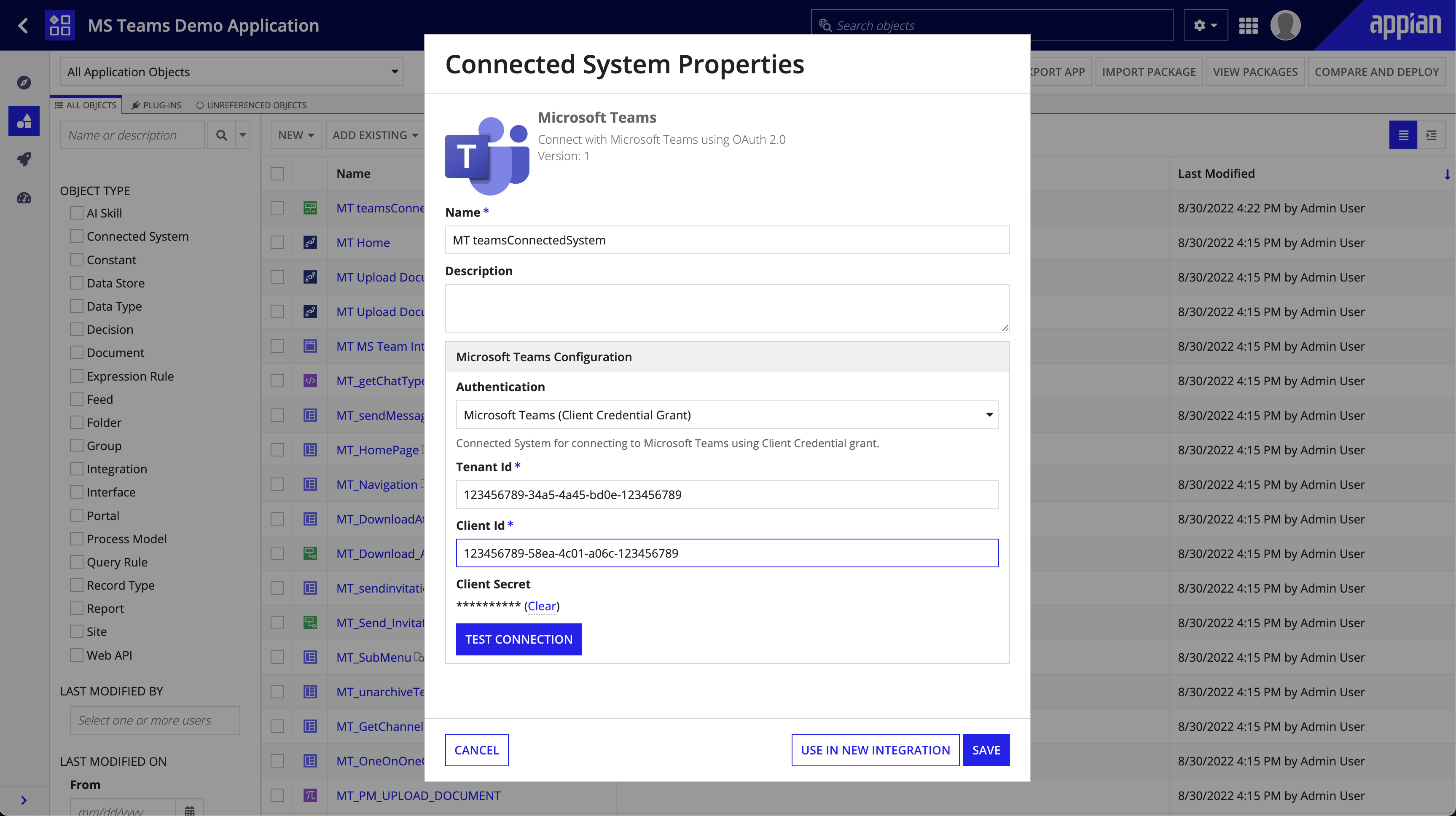Viewport: 1456px width, 816px height.
Task: Expand the NEW object menu
Action: point(296,134)
